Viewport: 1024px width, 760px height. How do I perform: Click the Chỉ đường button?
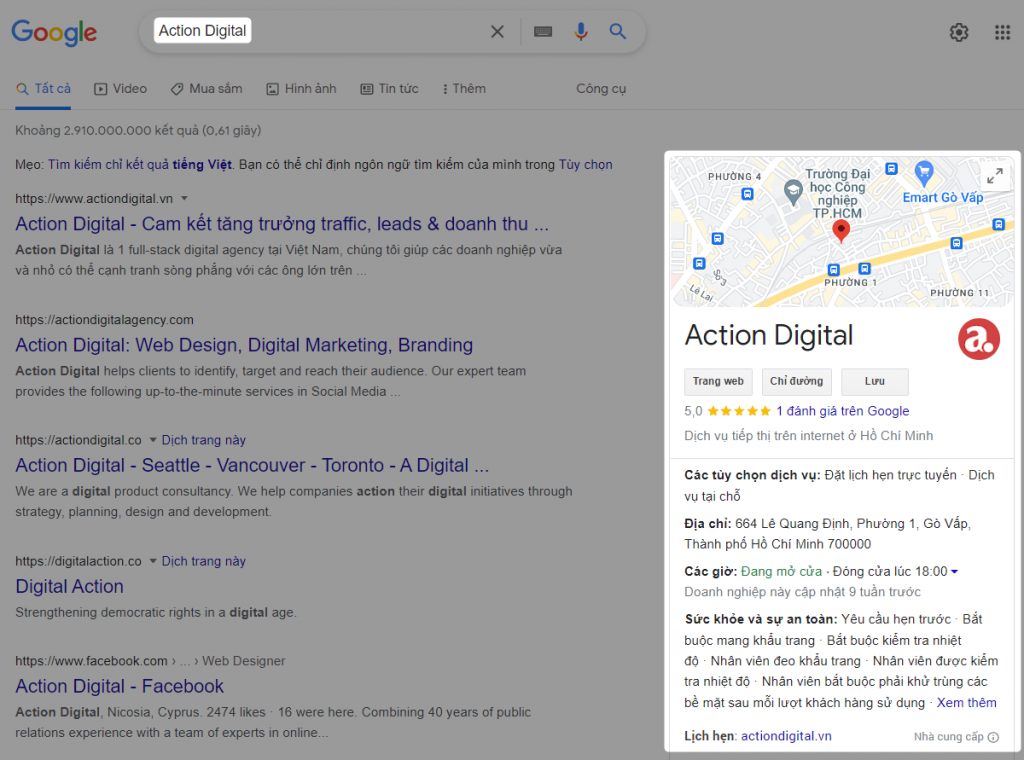click(x=797, y=381)
